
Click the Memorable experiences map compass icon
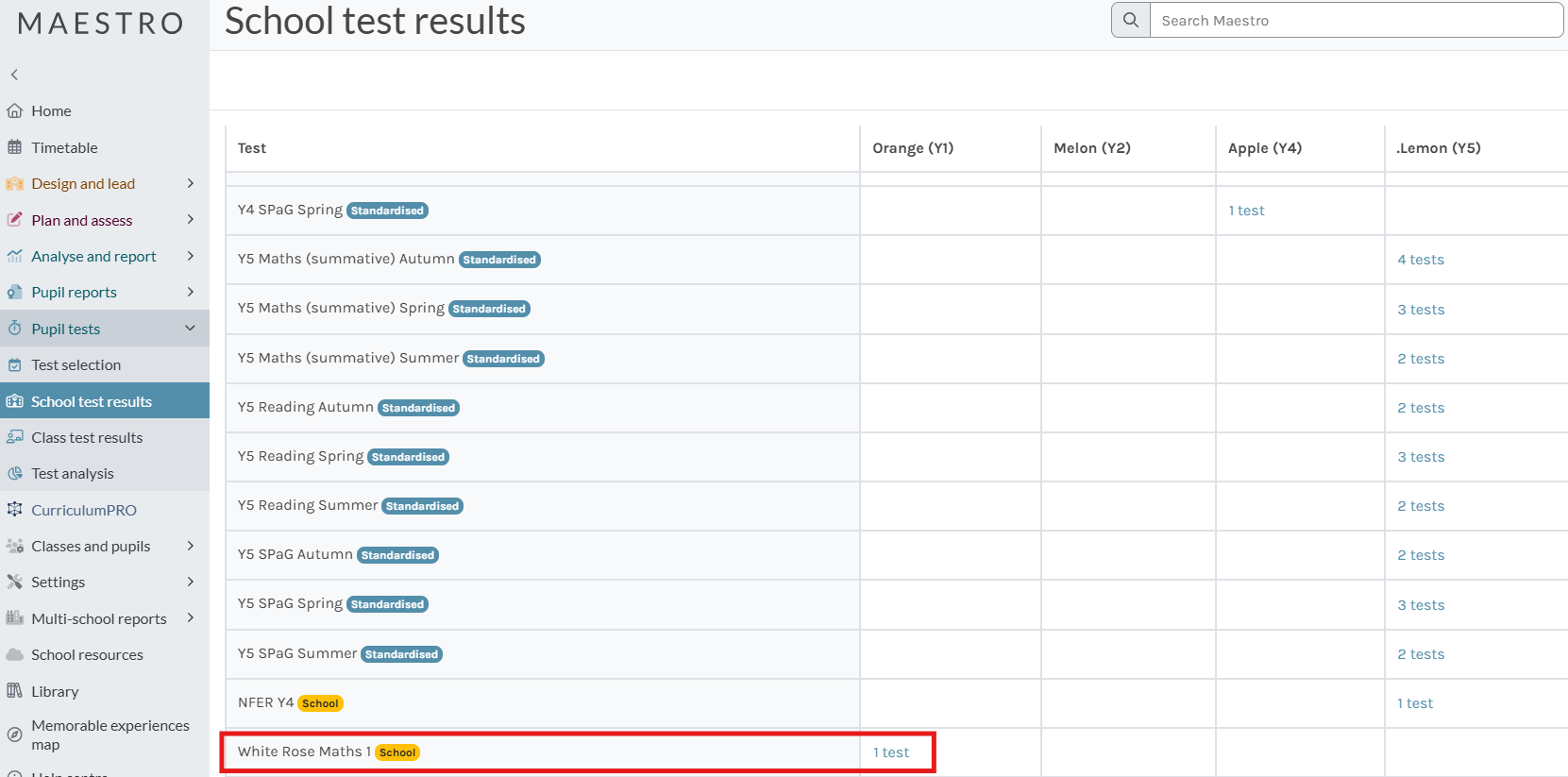15,735
